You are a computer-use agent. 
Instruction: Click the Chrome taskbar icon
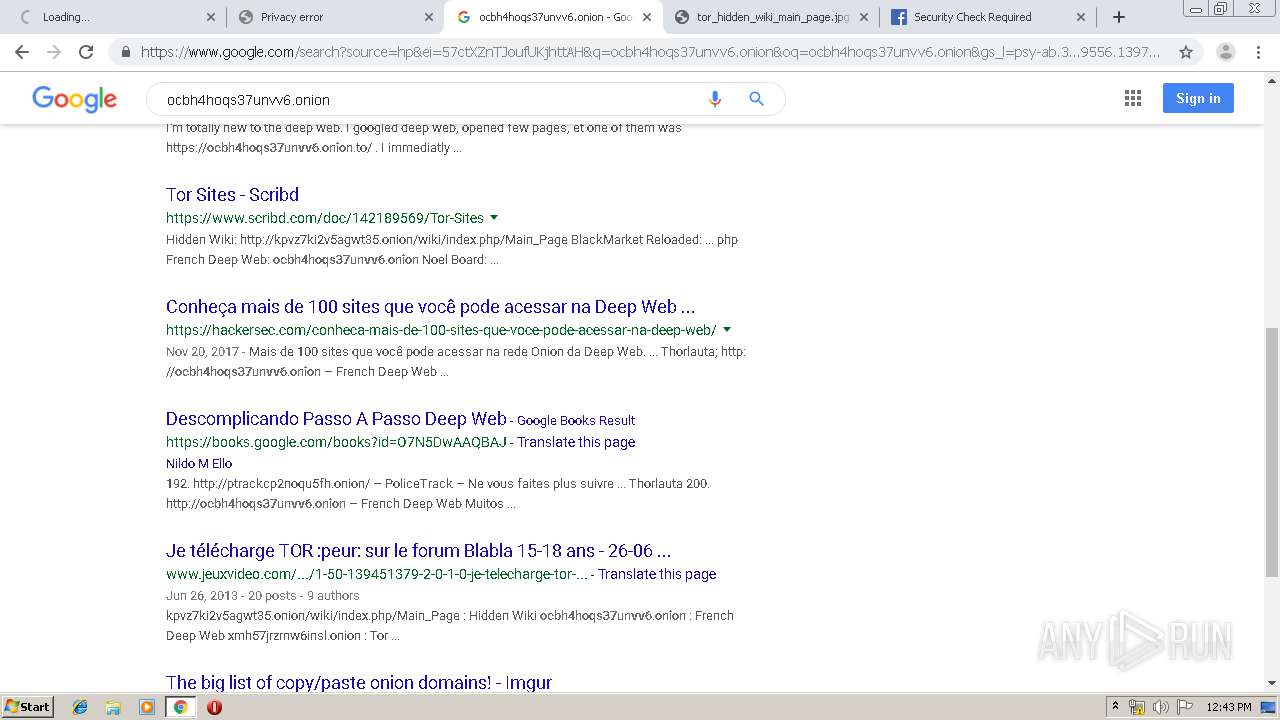click(x=180, y=707)
